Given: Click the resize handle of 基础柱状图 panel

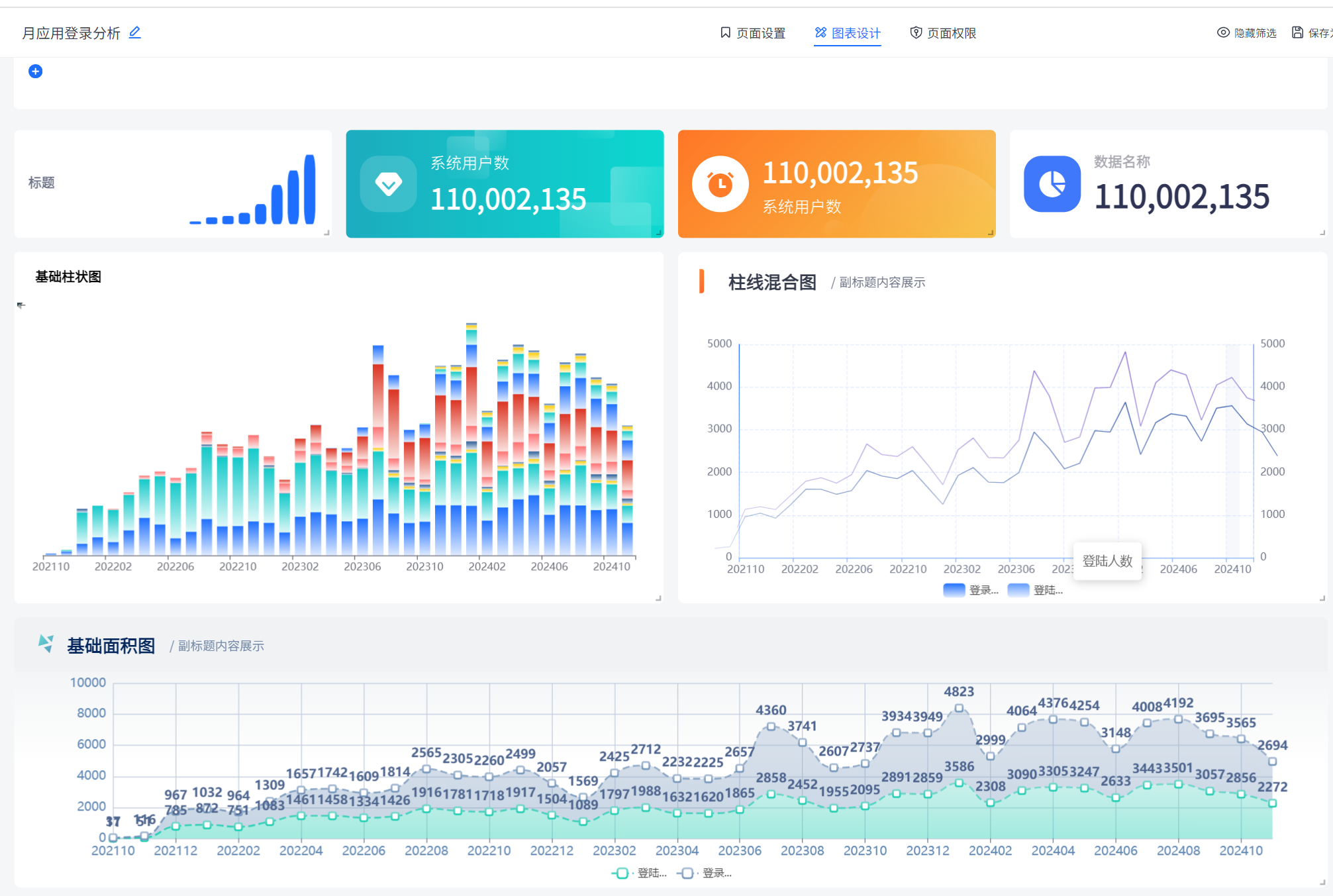Looking at the screenshot, I should [658, 598].
